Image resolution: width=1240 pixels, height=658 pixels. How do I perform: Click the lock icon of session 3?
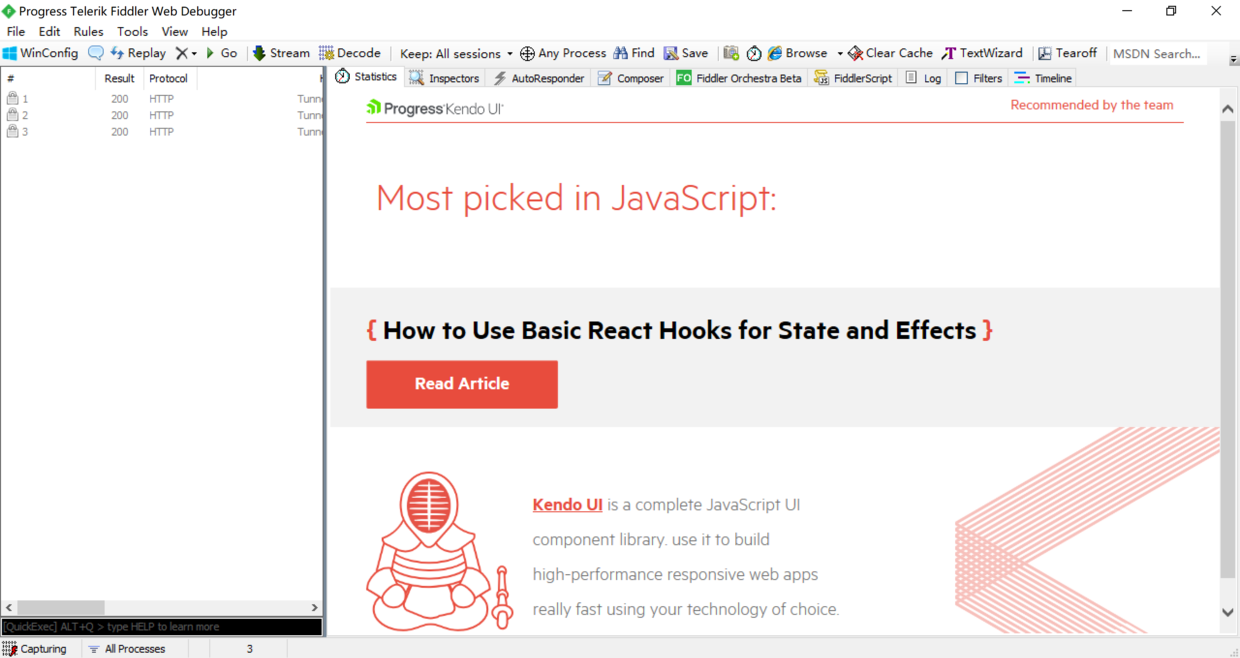tap(13, 131)
